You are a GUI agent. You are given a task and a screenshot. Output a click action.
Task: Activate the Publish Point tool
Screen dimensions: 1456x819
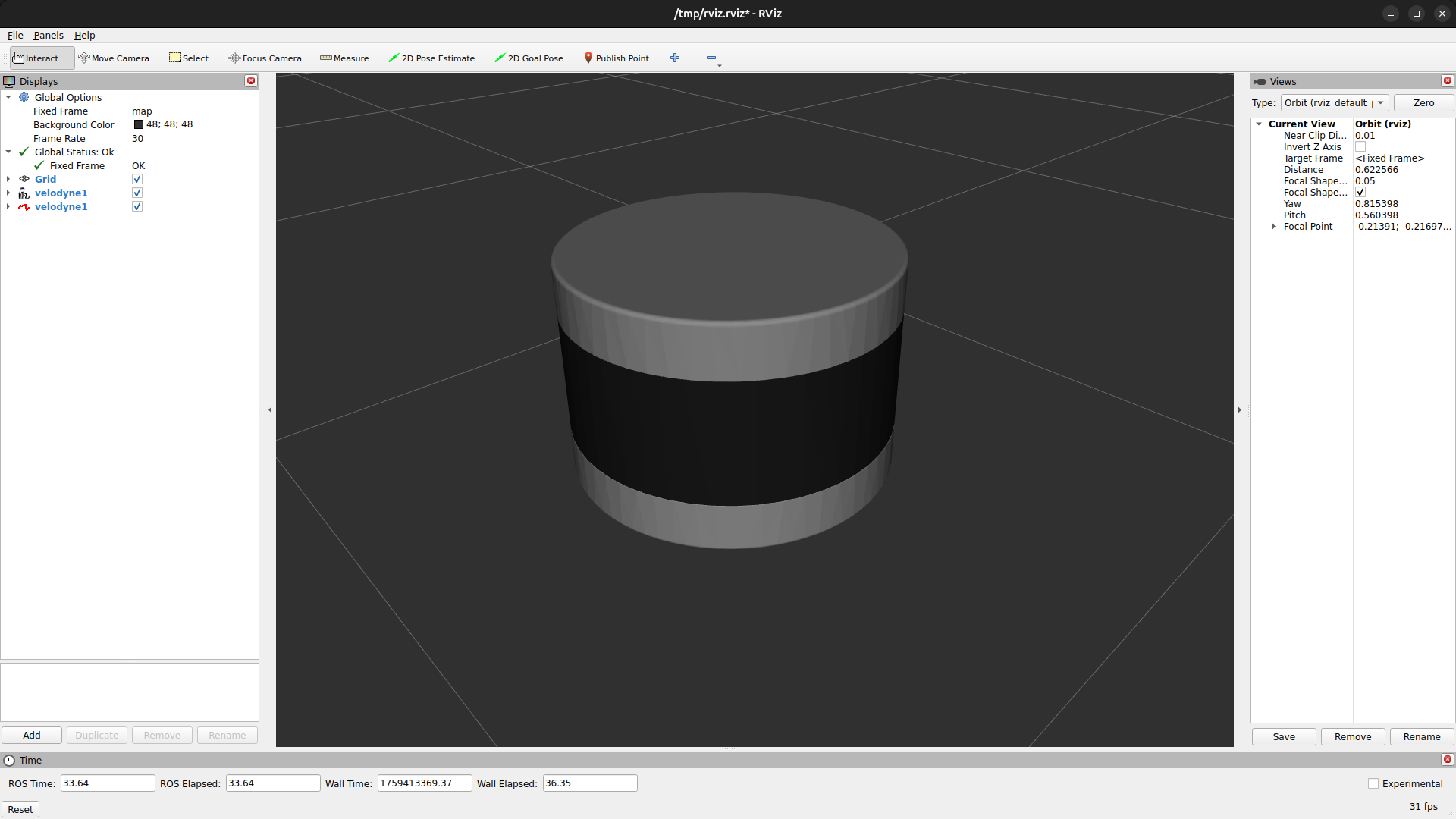(616, 58)
